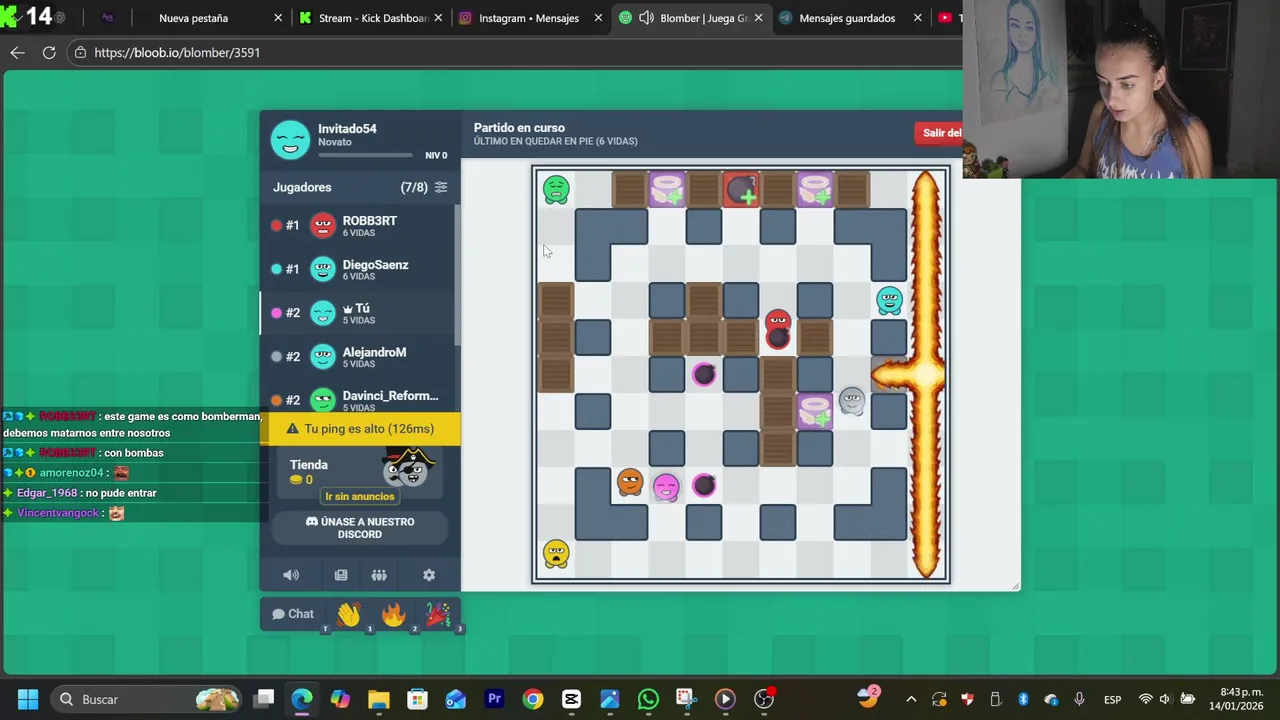Open Windows Start menu
Screen dimensions: 1280x720
[27, 699]
